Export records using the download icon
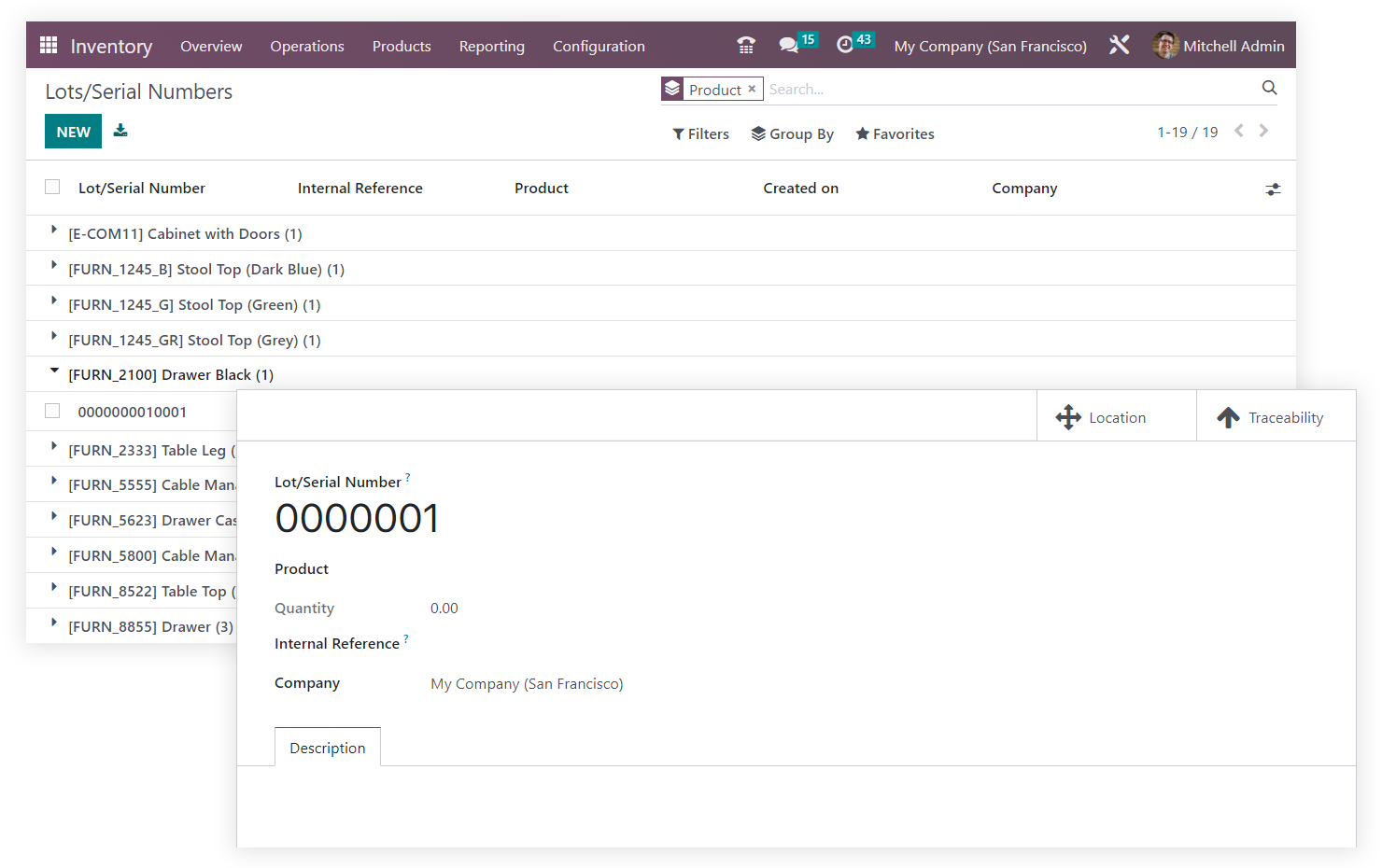1382x868 pixels. pyautogui.click(x=120, y=131)
